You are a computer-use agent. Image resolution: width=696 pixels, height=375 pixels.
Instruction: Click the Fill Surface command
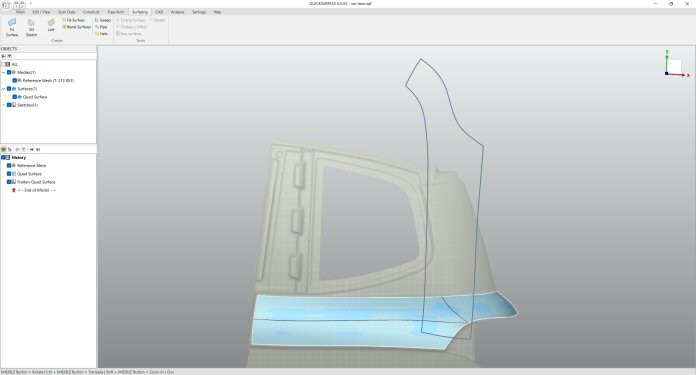click(x=73, y=20)
